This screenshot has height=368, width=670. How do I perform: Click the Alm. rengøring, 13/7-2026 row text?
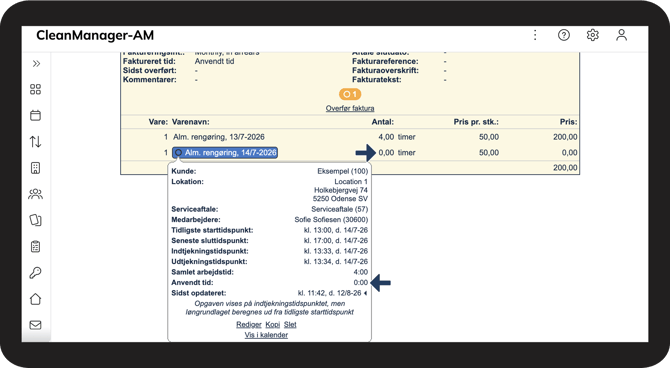pos(219,137)
